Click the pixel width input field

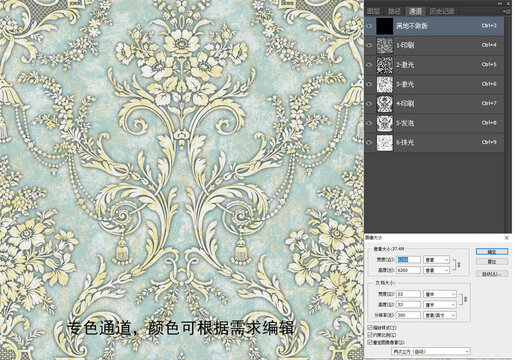408,260
